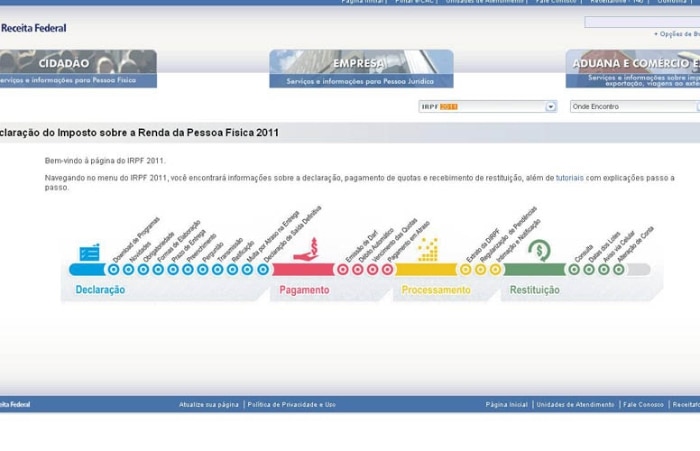Open the Empresa banner
The height and width of the screenshot is (451, 700).
click(x=361, y=68)
